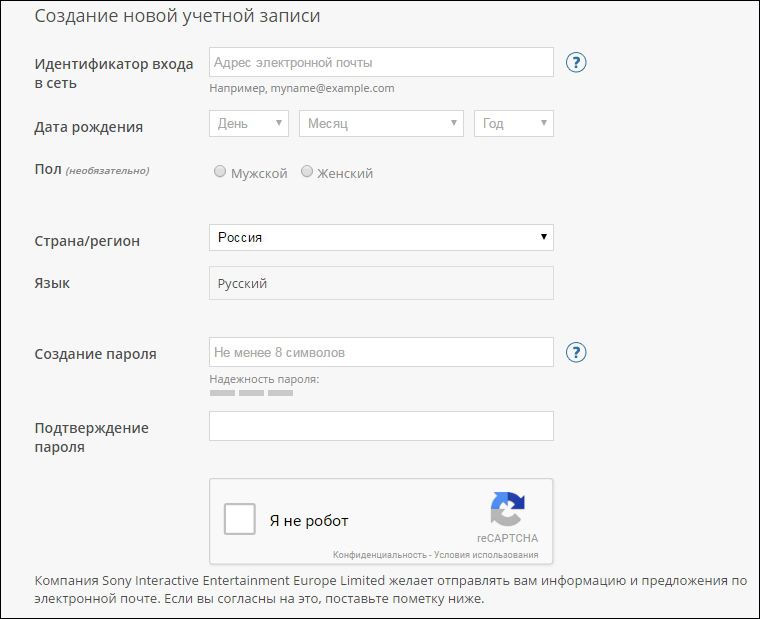Expand the Страна/регион dropdown showing Россия
The width and height of the screenshot is (760, 619).
coord(381,237)
